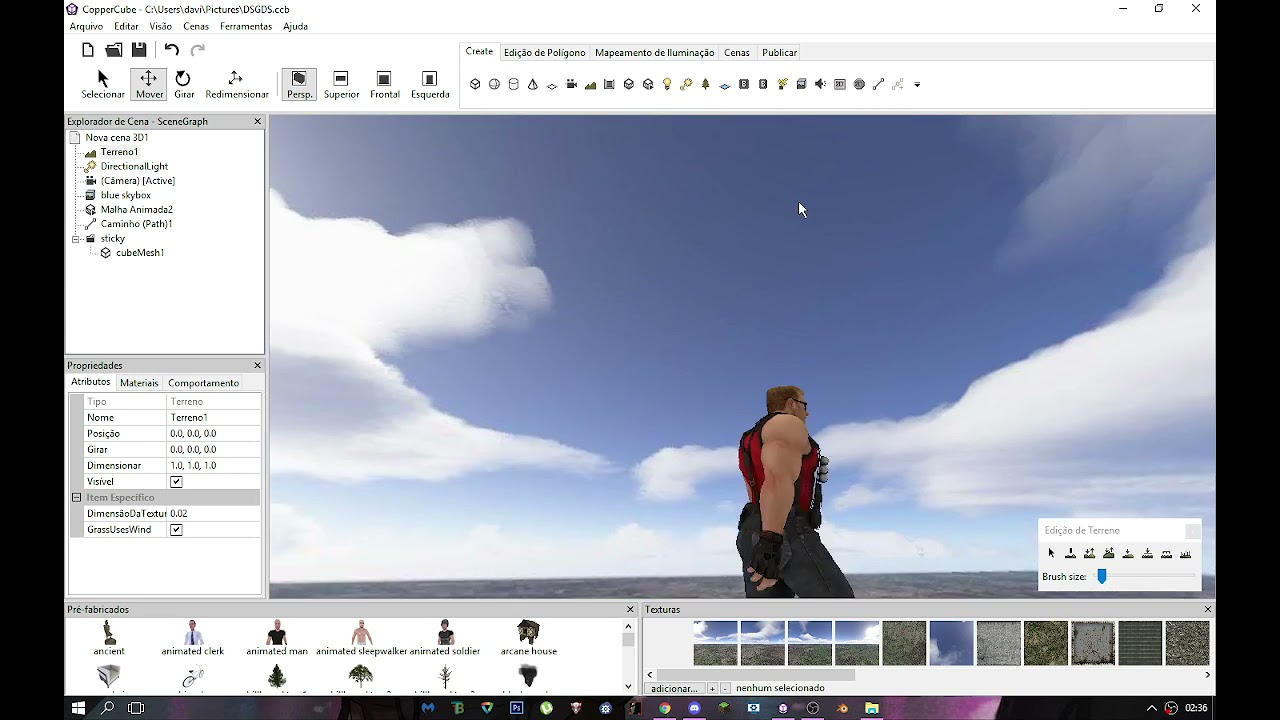Add a terrain from Create toolbar
Image resolution: width=1280 pixels, height=720 pixels.
tap(590, 84)
